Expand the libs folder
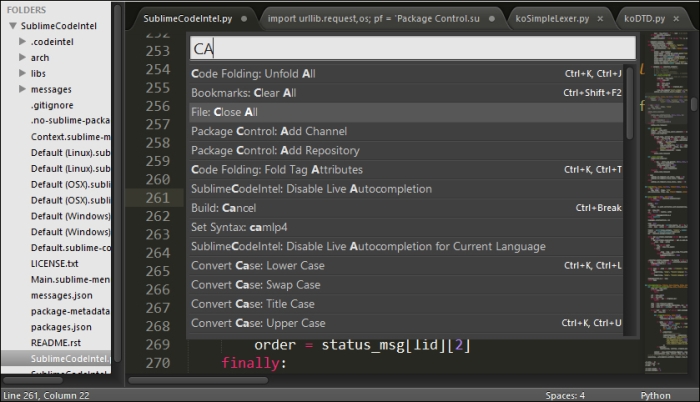The image size is (700, 402). tap(22, 73)
